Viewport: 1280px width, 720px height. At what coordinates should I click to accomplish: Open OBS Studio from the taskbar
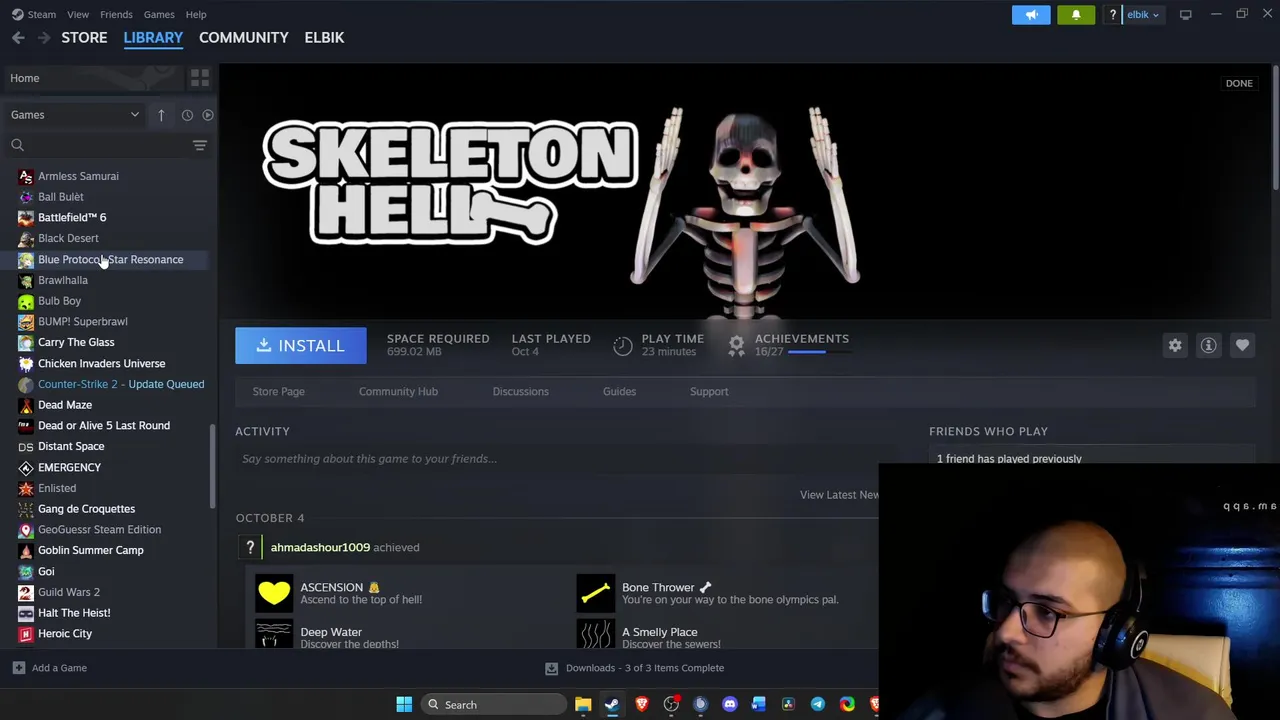671,705
